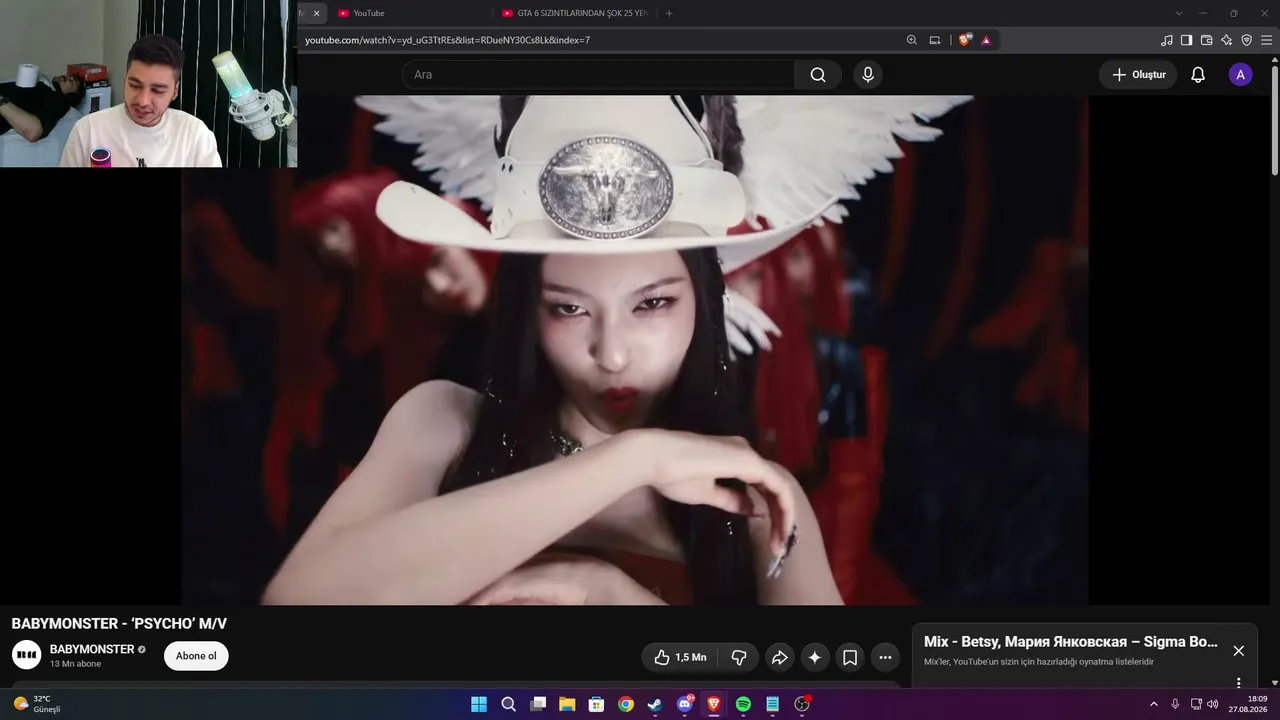
Task: Open File Explorer from the taskbar
Action: [x=567, y=704]
